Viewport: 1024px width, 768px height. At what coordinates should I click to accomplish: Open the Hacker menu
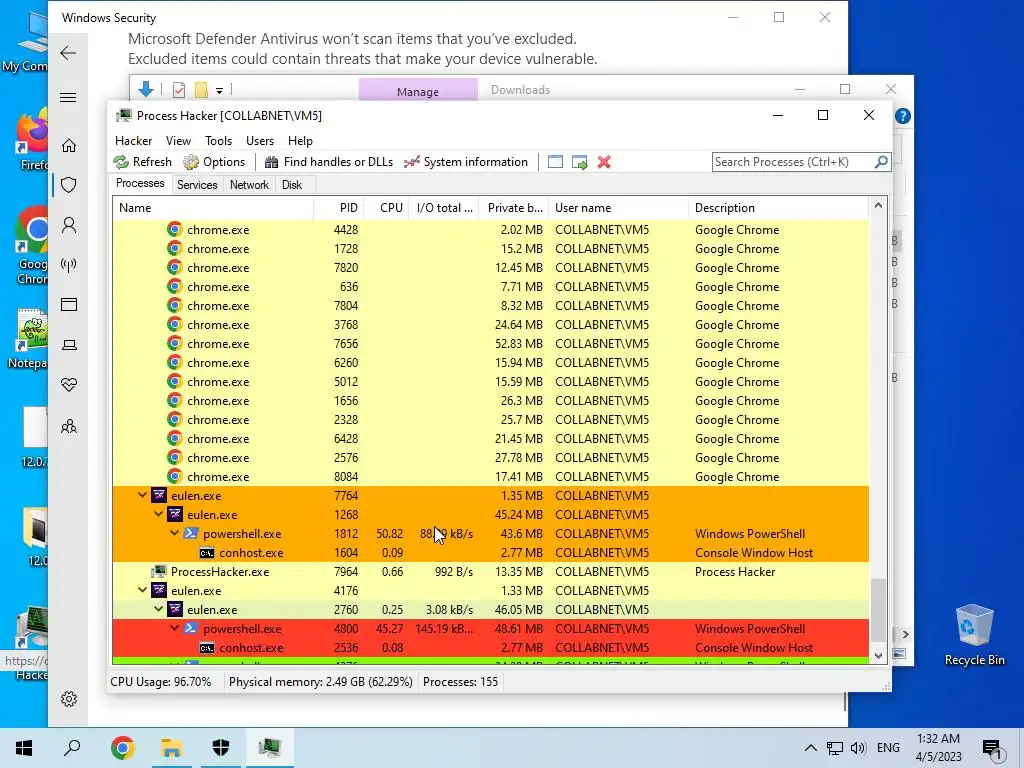[133, 141]
